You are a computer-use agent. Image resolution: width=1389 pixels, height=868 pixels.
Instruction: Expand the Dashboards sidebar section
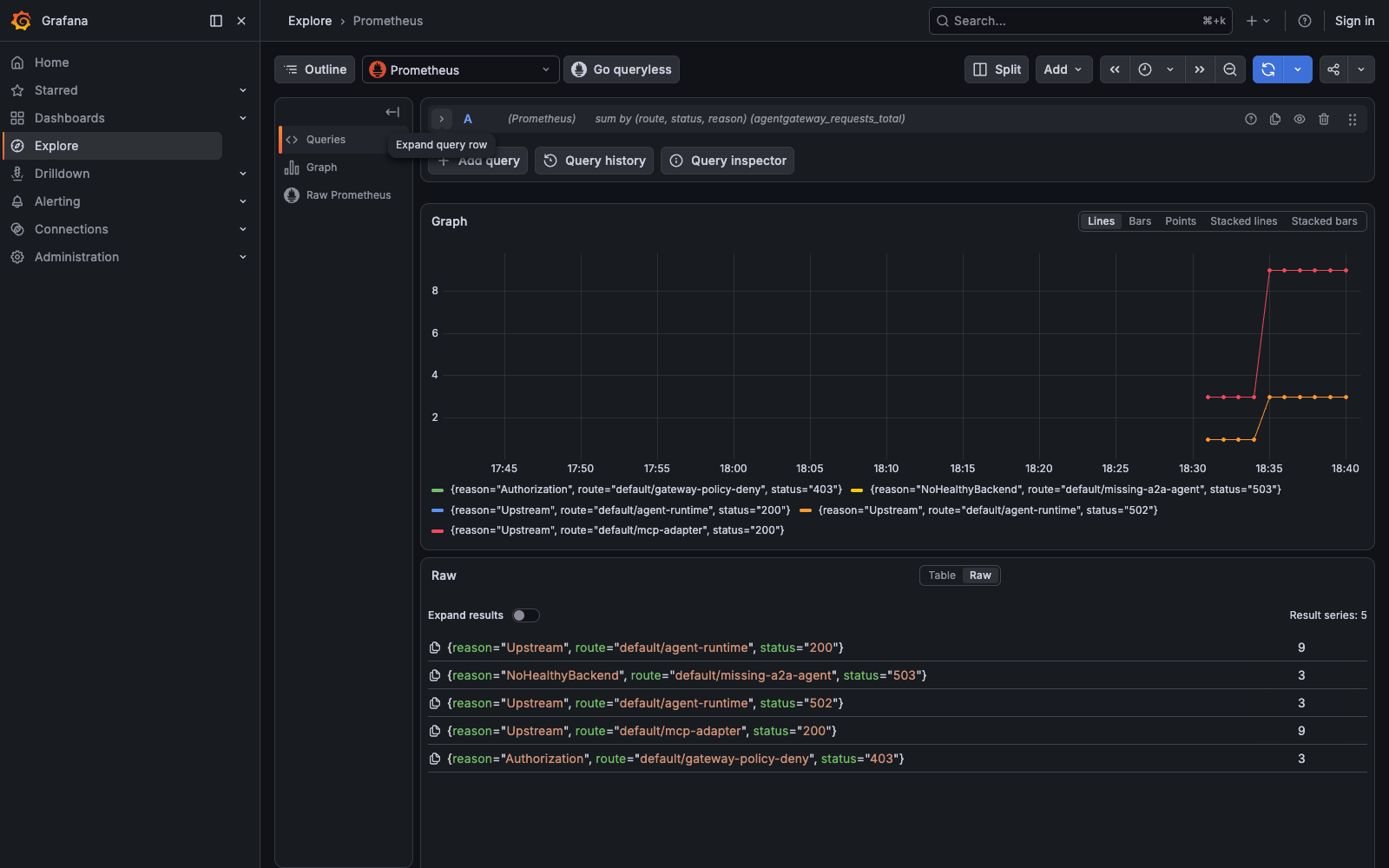coord(243,118)
